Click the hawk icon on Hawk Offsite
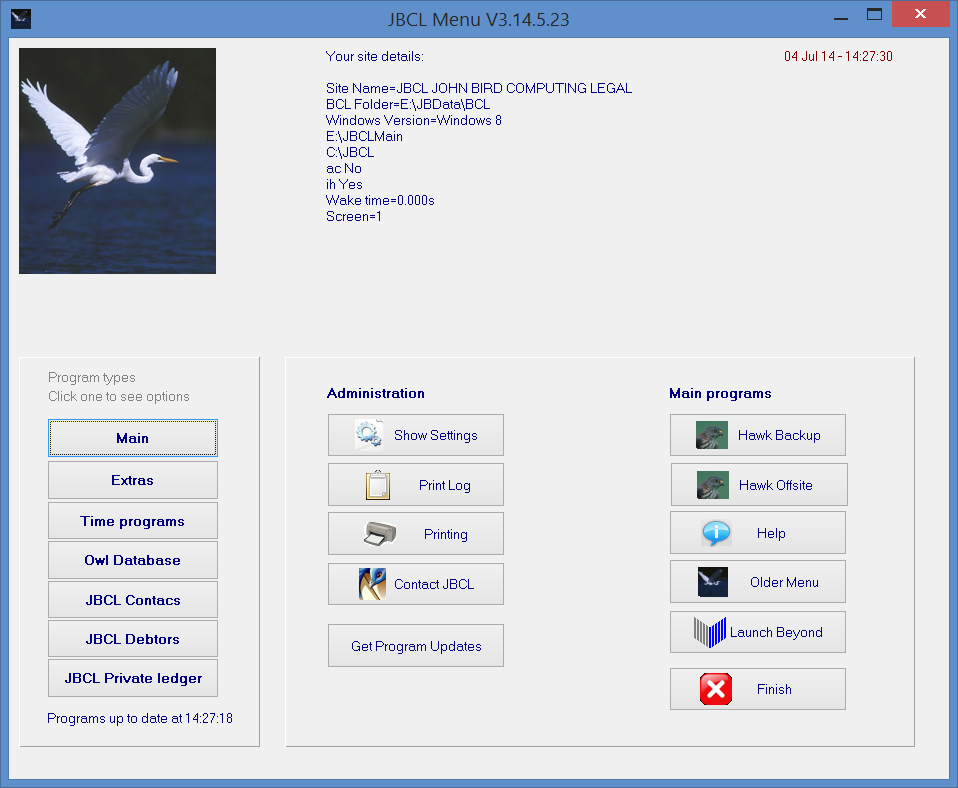This screenshot has width=958, height=788. click(713, 485)
